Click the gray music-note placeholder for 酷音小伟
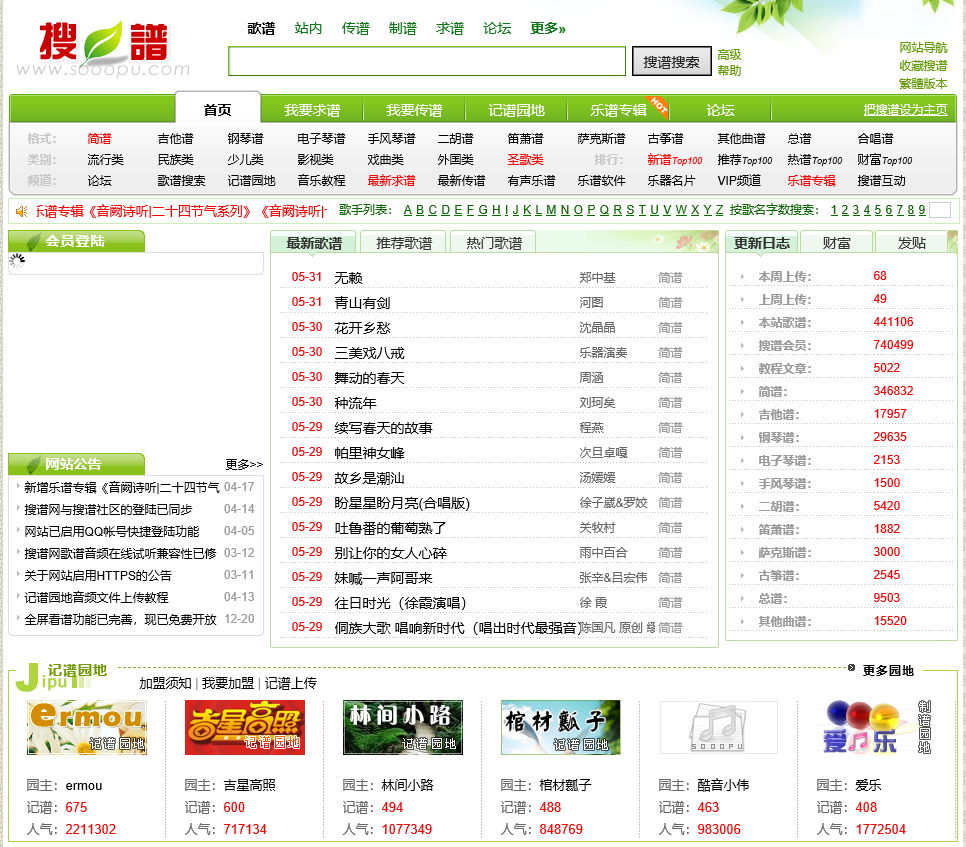Screen dimensions: 966x847 point(716,728)
